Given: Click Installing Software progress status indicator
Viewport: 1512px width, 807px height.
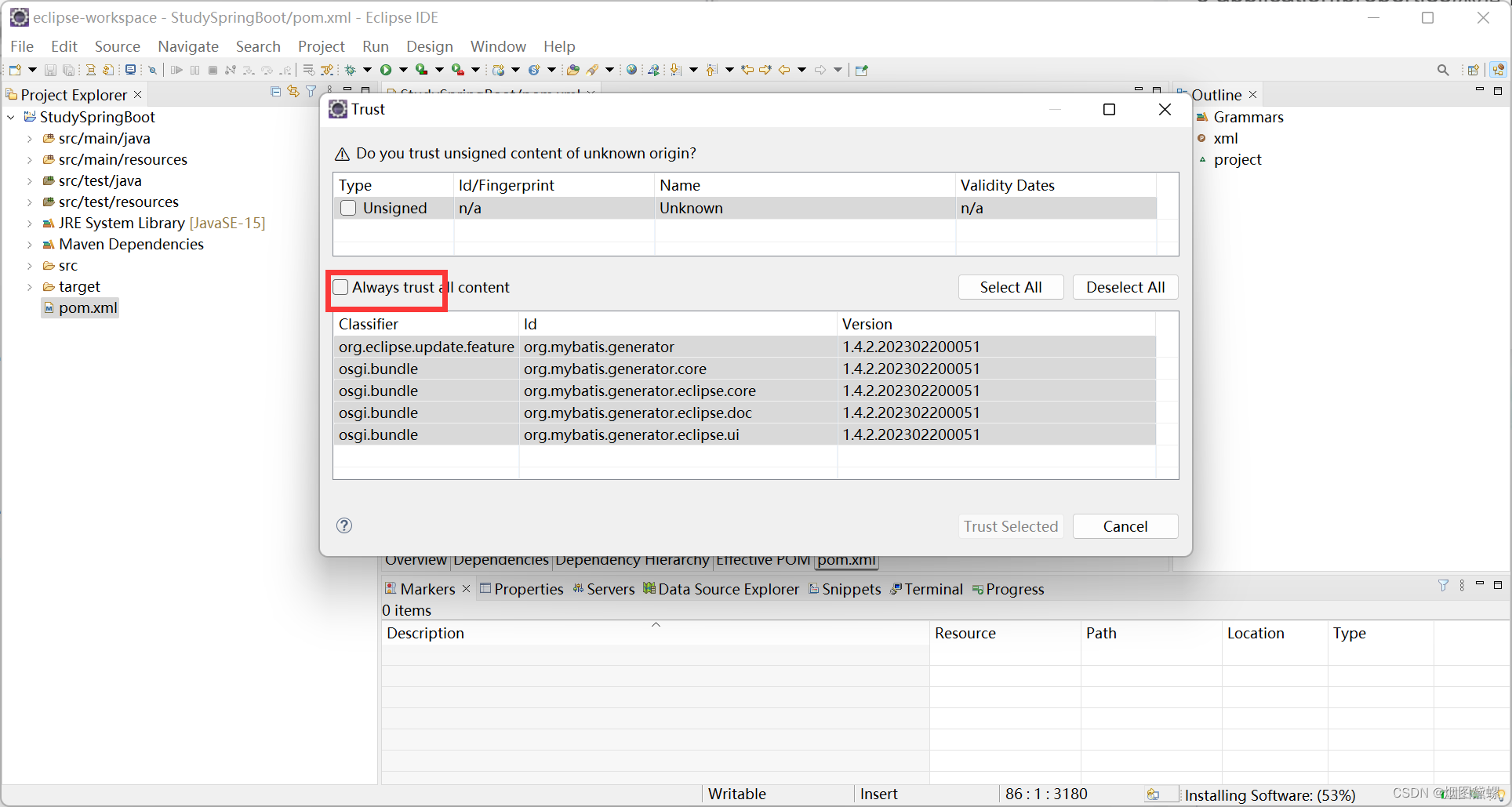Looking at the screenshot, I should (x=1269, y=794).
